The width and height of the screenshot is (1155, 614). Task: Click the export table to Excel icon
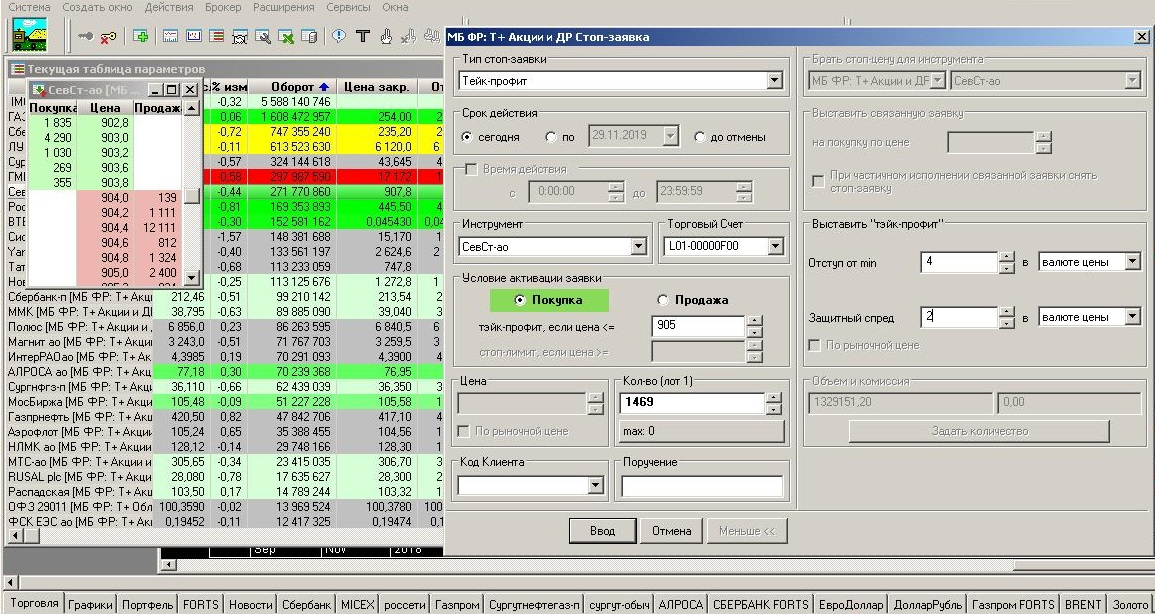tap(286, 36)
